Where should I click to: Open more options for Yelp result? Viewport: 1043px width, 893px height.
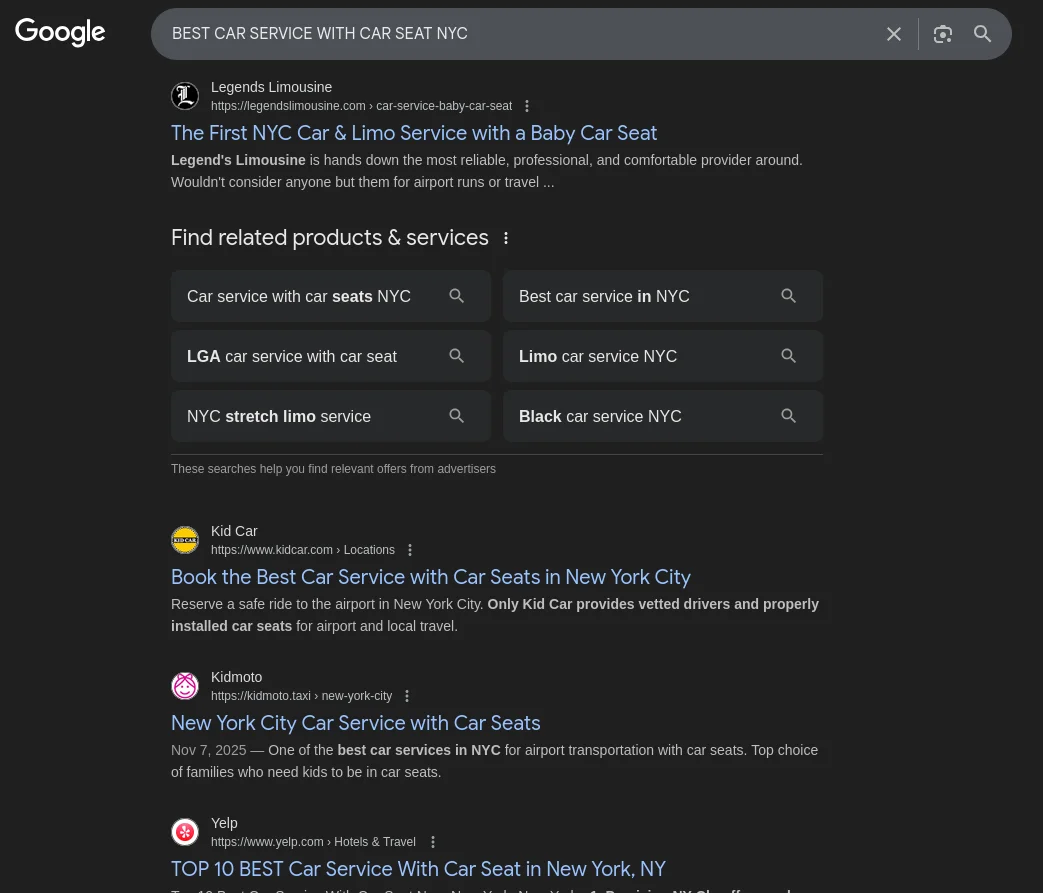[x=433, y=842]
